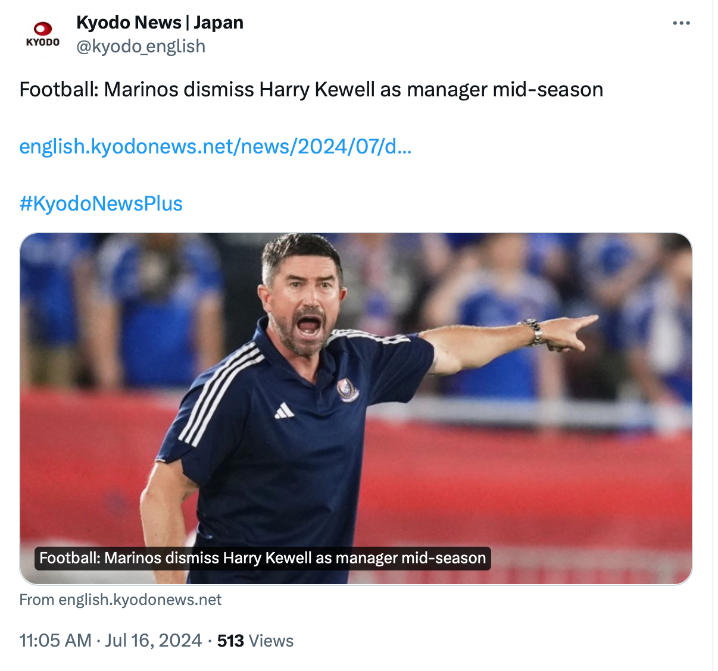The image size is (718, 671).
Task: Open the three-dot more options menu
Action: [681, 23]
